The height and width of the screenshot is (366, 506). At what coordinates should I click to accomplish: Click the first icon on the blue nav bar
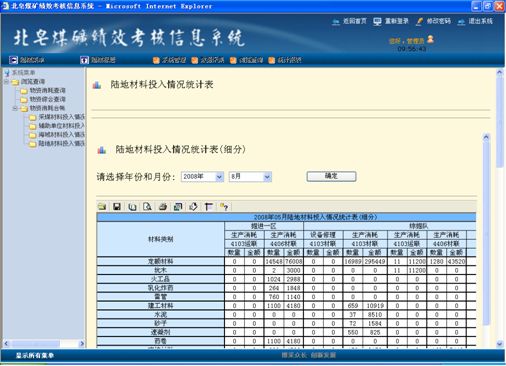tap(13, 60)
